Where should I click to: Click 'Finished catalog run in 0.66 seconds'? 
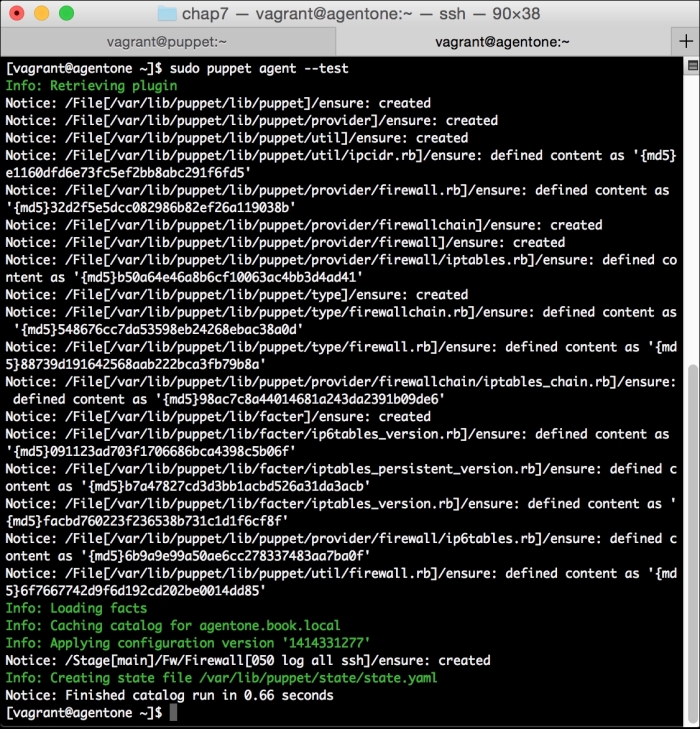tap(169, 695)
